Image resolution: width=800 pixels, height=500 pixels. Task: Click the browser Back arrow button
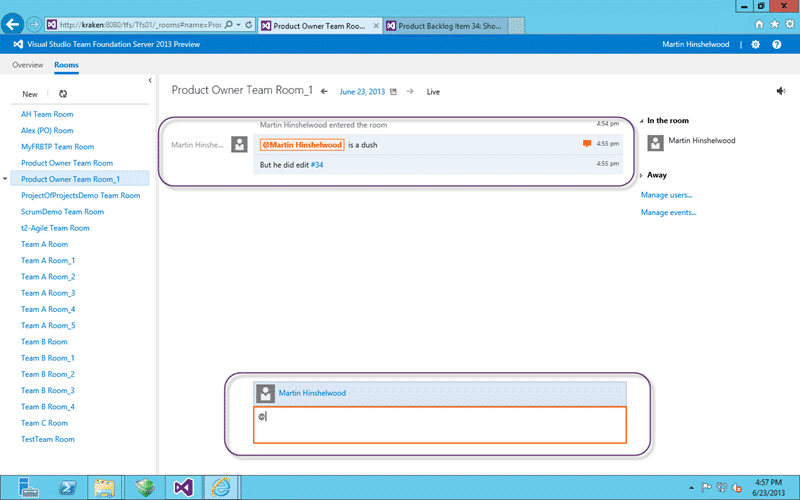click(12, 24)
